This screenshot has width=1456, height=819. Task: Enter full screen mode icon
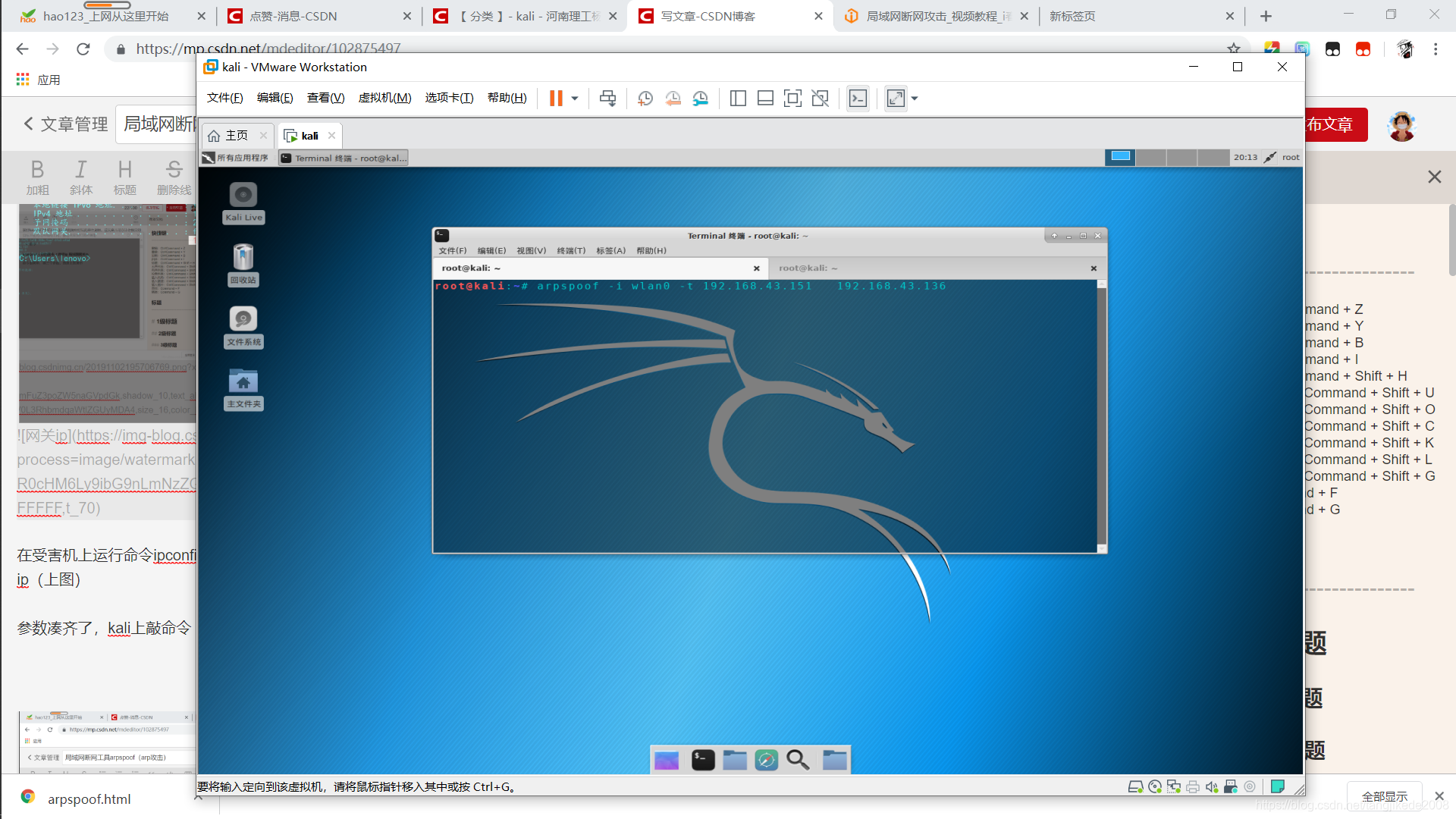click(x=792, y=99)
